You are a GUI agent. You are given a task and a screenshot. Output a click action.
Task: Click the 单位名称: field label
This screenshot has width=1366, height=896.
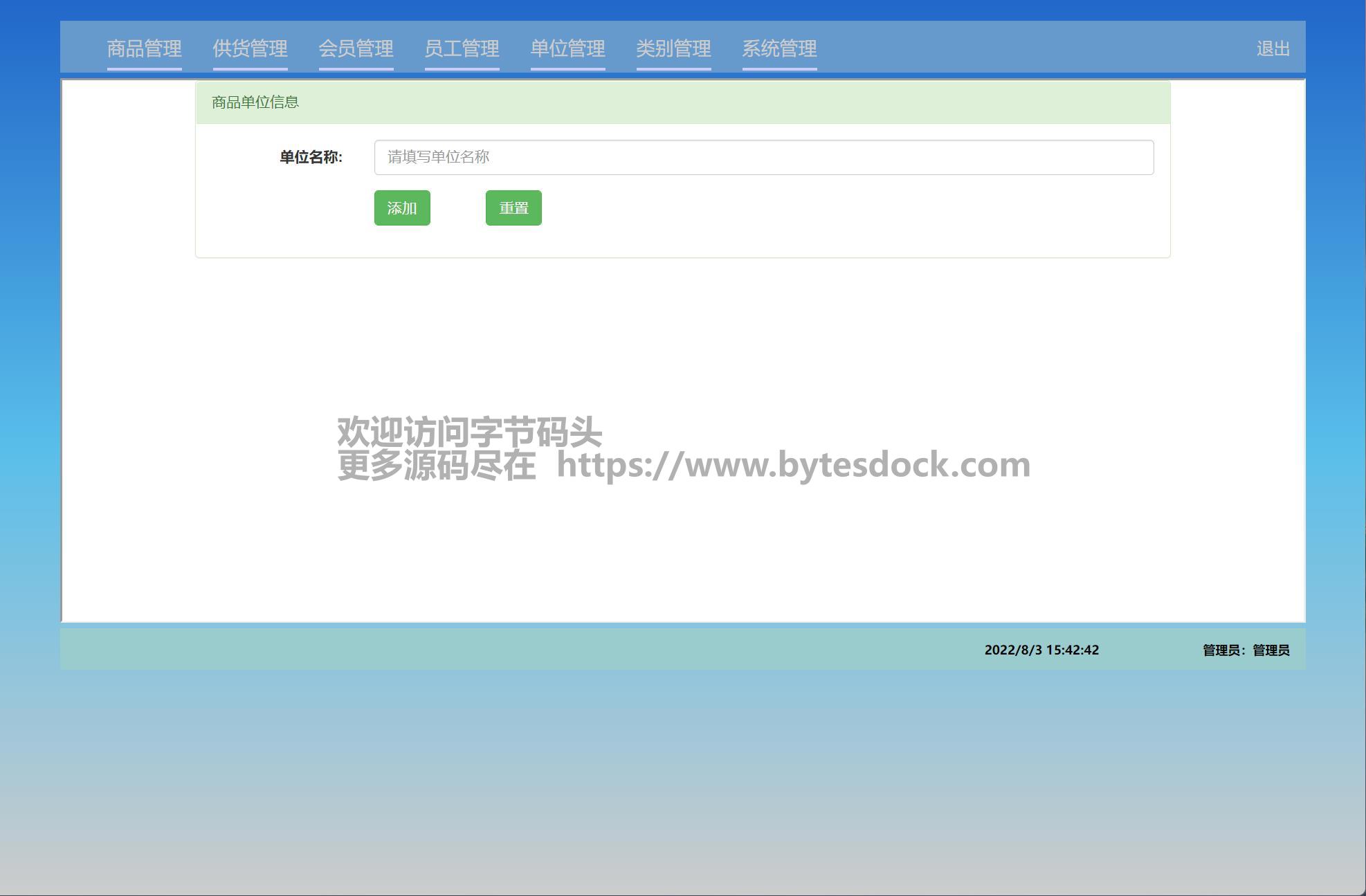pyautogui.click(x=311, y=157)
